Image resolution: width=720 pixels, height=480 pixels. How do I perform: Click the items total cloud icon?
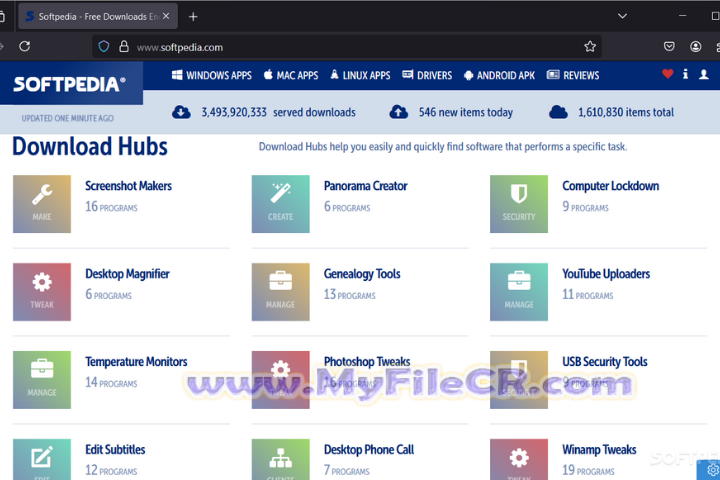click(558, 112)
